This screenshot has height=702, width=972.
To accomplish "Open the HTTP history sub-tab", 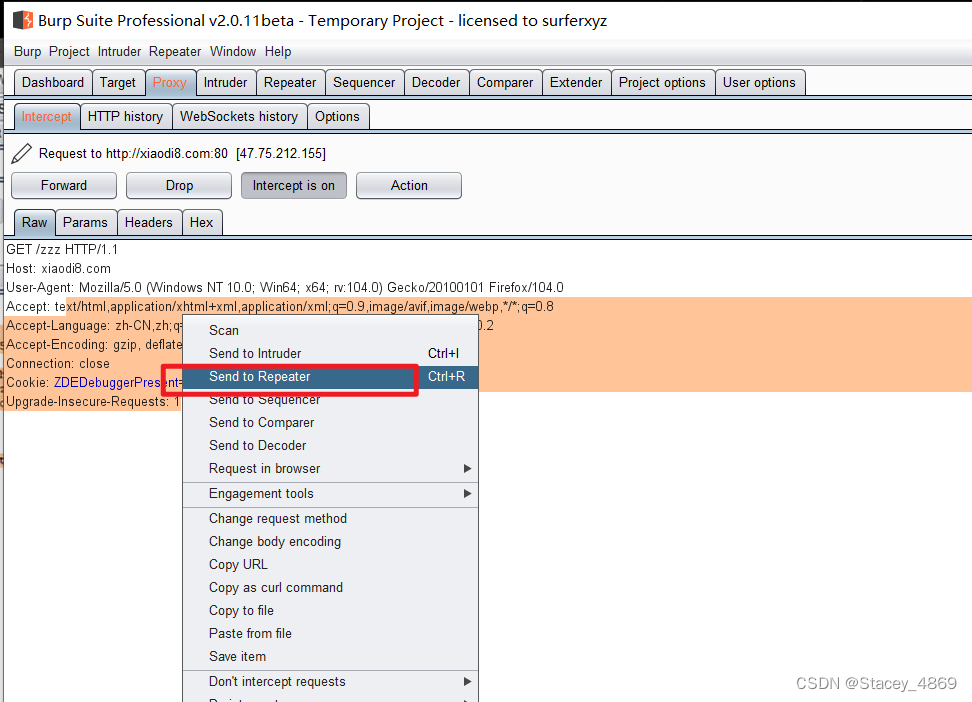I will [x=125, y=117].
